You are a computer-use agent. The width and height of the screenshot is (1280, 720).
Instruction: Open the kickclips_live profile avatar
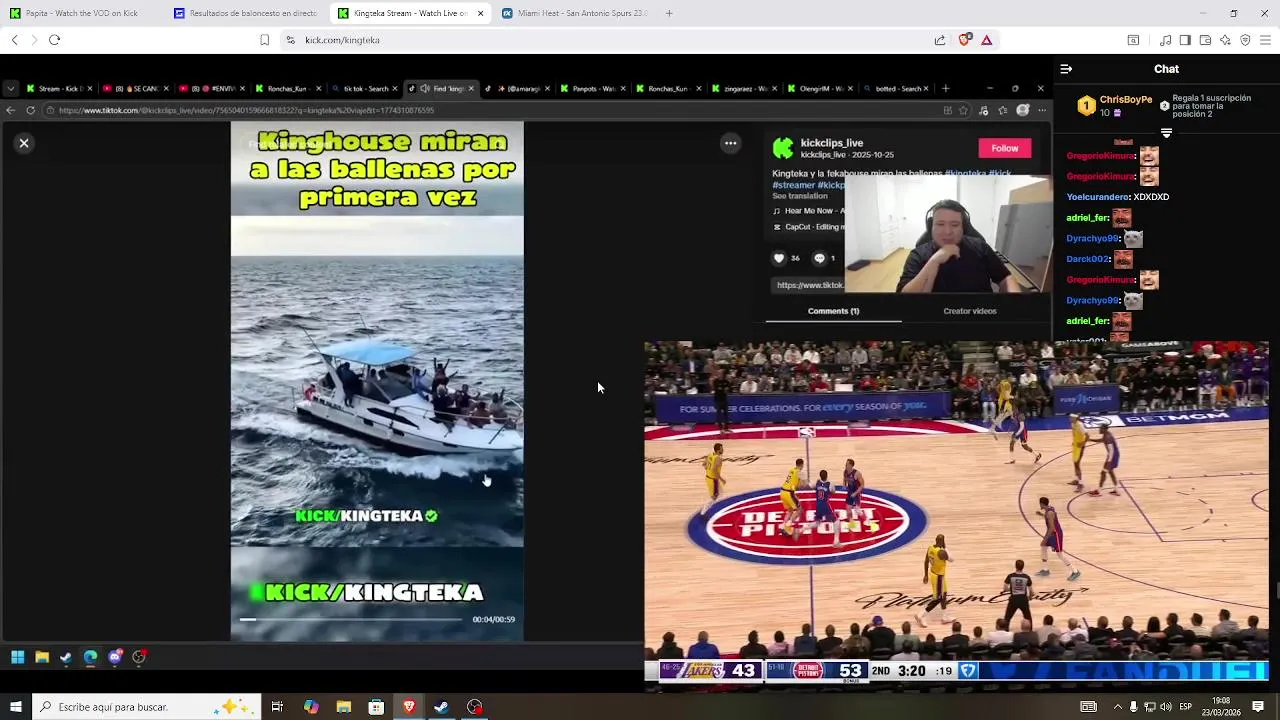(x=783, y=148)
